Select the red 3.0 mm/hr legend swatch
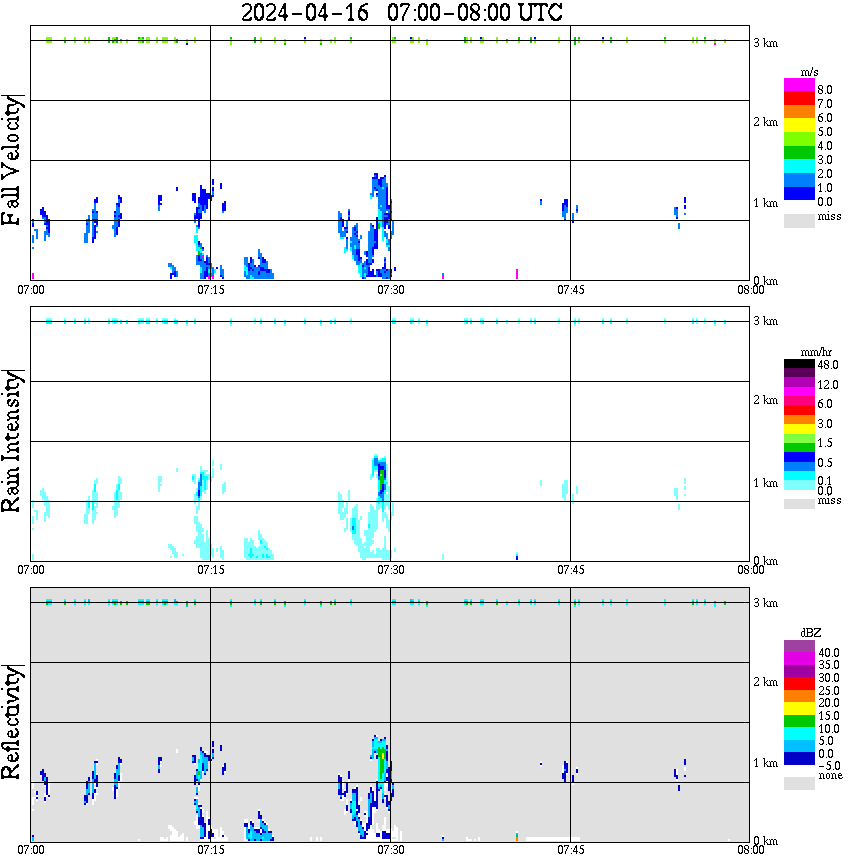The height and width of the screenshot is (868, 850). pos(799,410)
